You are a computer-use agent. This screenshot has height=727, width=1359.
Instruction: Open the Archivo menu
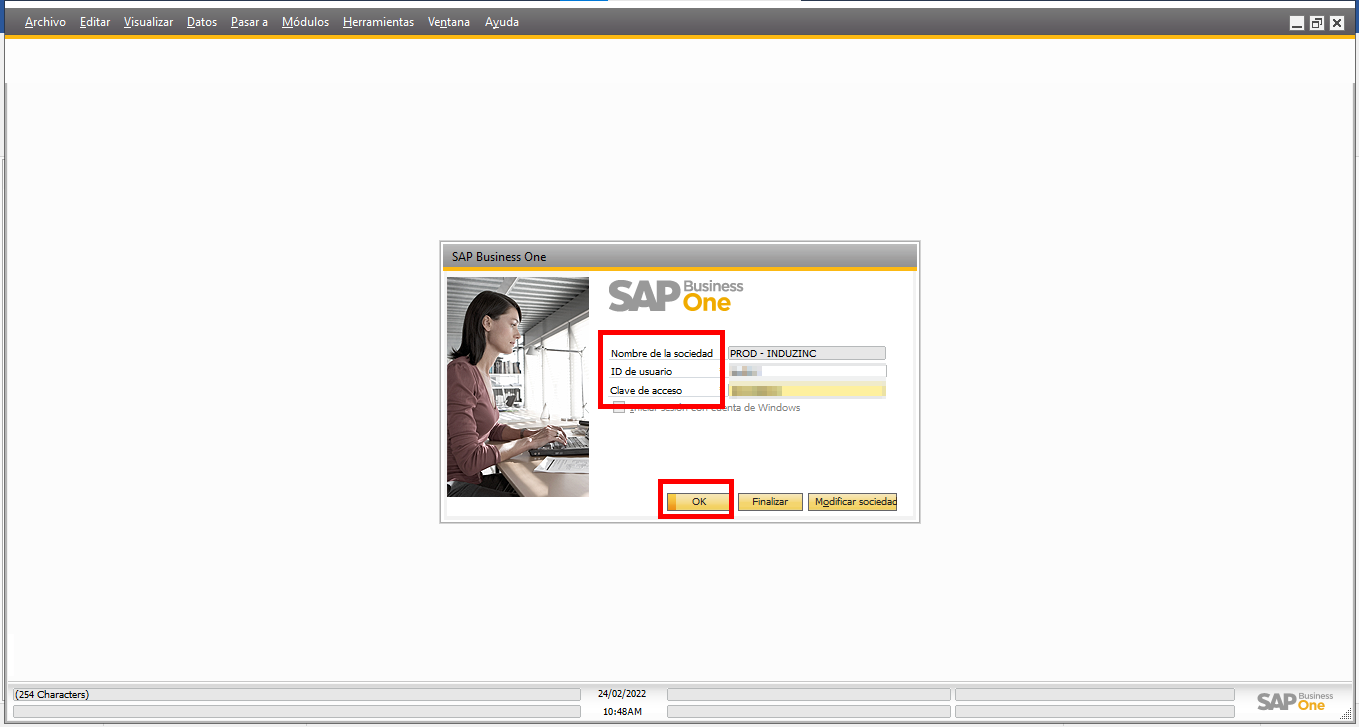pyautogui.click(x=45, y=22)
